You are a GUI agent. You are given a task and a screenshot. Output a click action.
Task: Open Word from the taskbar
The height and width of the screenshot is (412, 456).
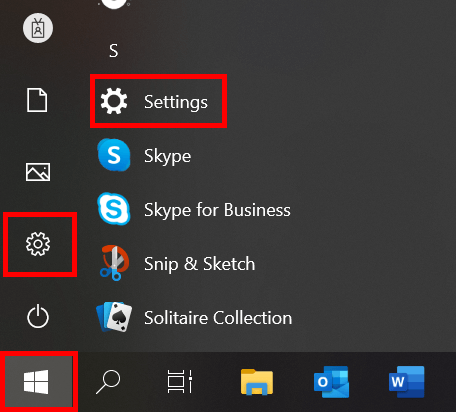coord(407,382)
